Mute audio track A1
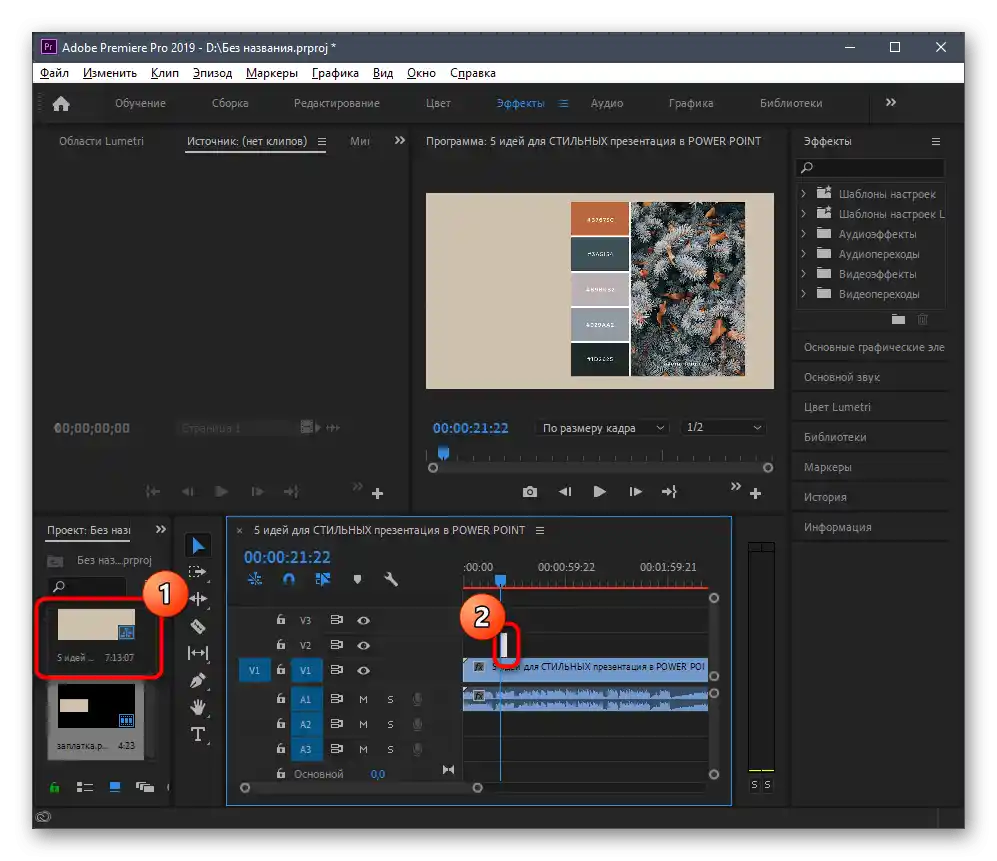997x861 pixels. point(364,699)
